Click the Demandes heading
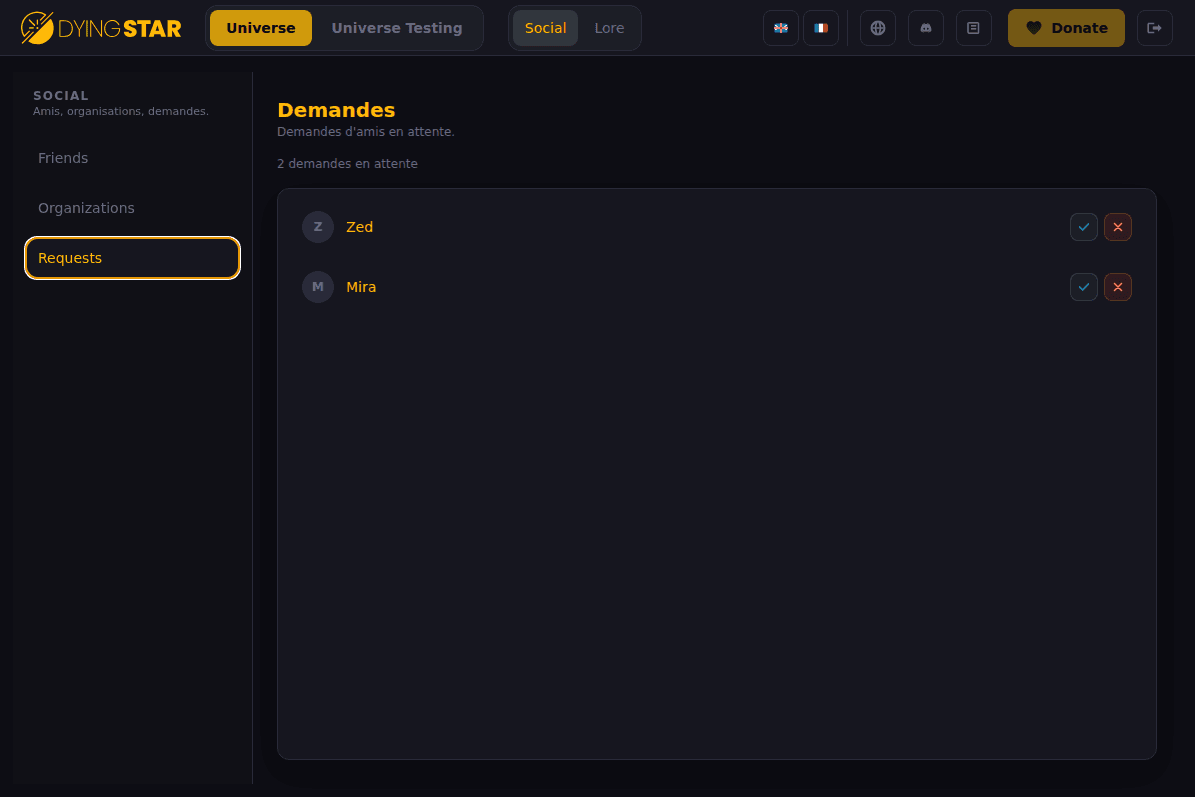Image resolution: width=1195 pixels, height=797 pixels. 336,110
